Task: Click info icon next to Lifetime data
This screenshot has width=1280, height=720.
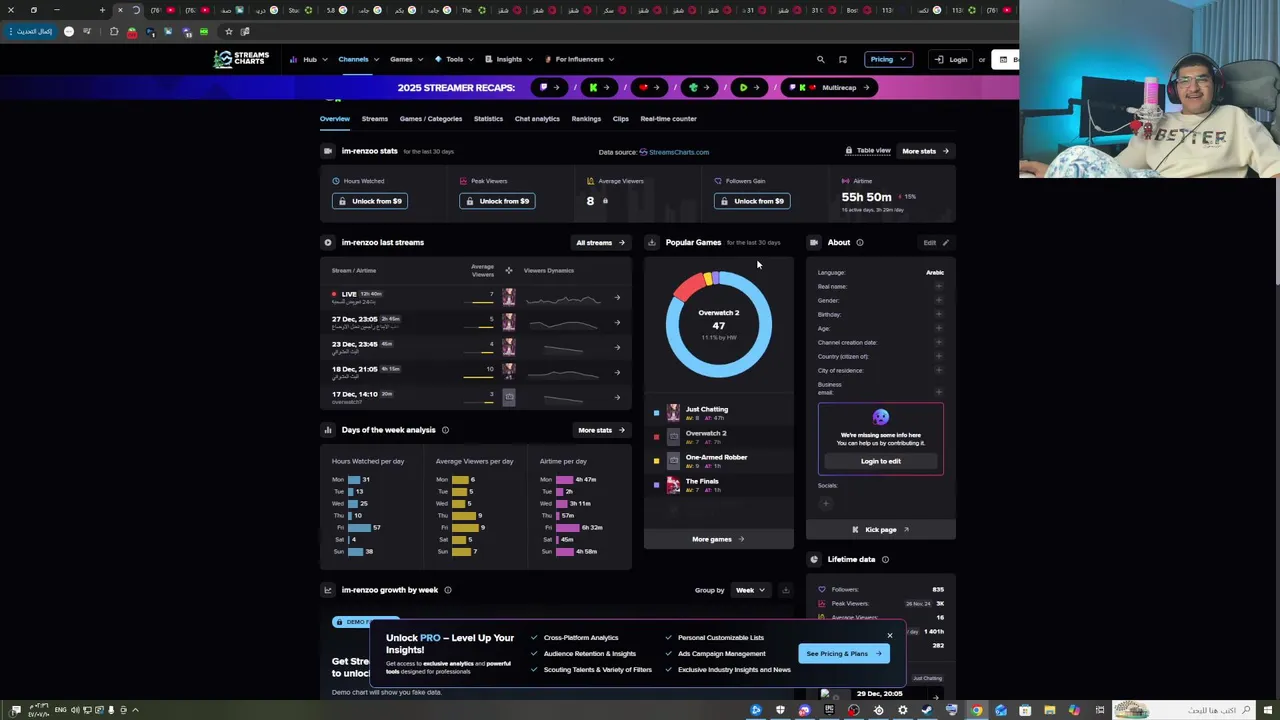Action: click(x=885, y=559)
